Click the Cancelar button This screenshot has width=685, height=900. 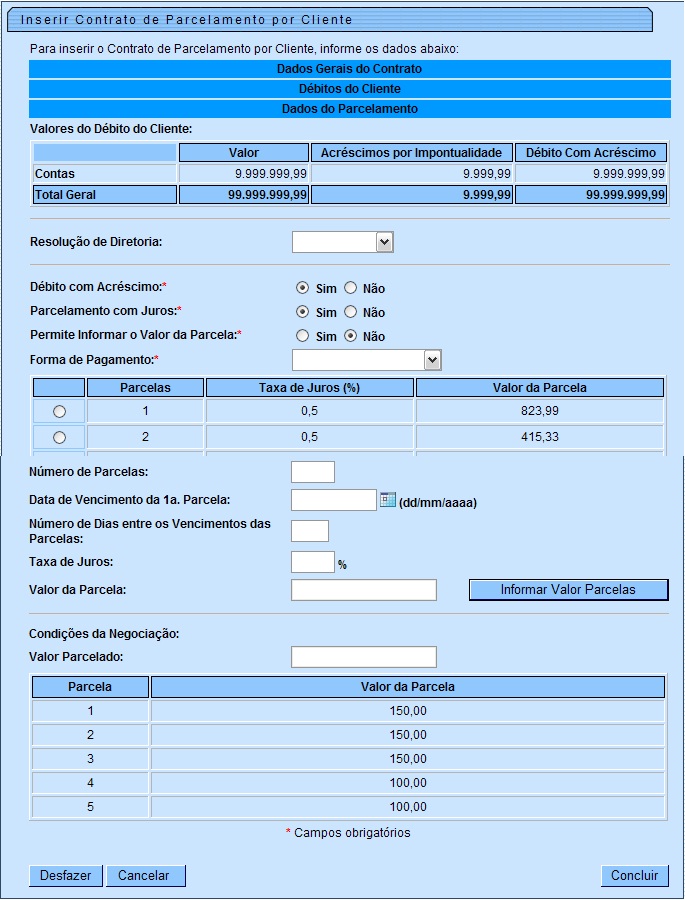pos(145,876)
